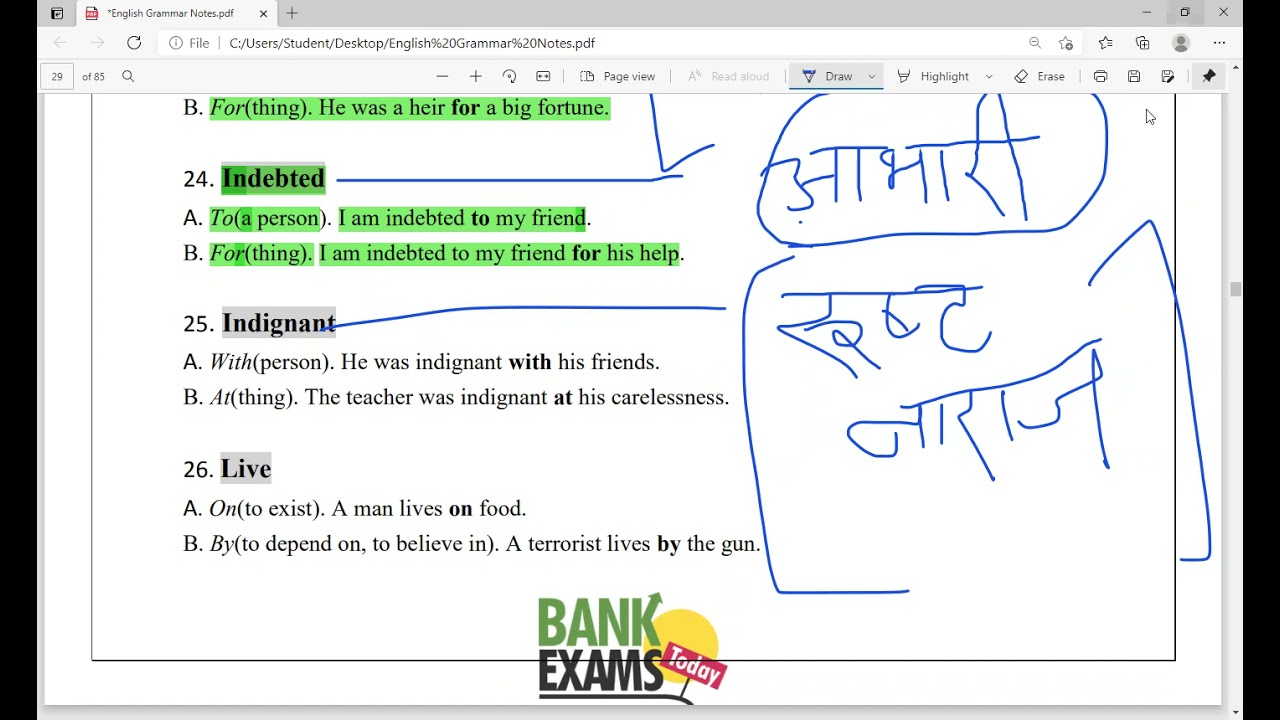Rotate the PDF page
The width and height of the screenshot is (1280, 720).
click(509, 76)
